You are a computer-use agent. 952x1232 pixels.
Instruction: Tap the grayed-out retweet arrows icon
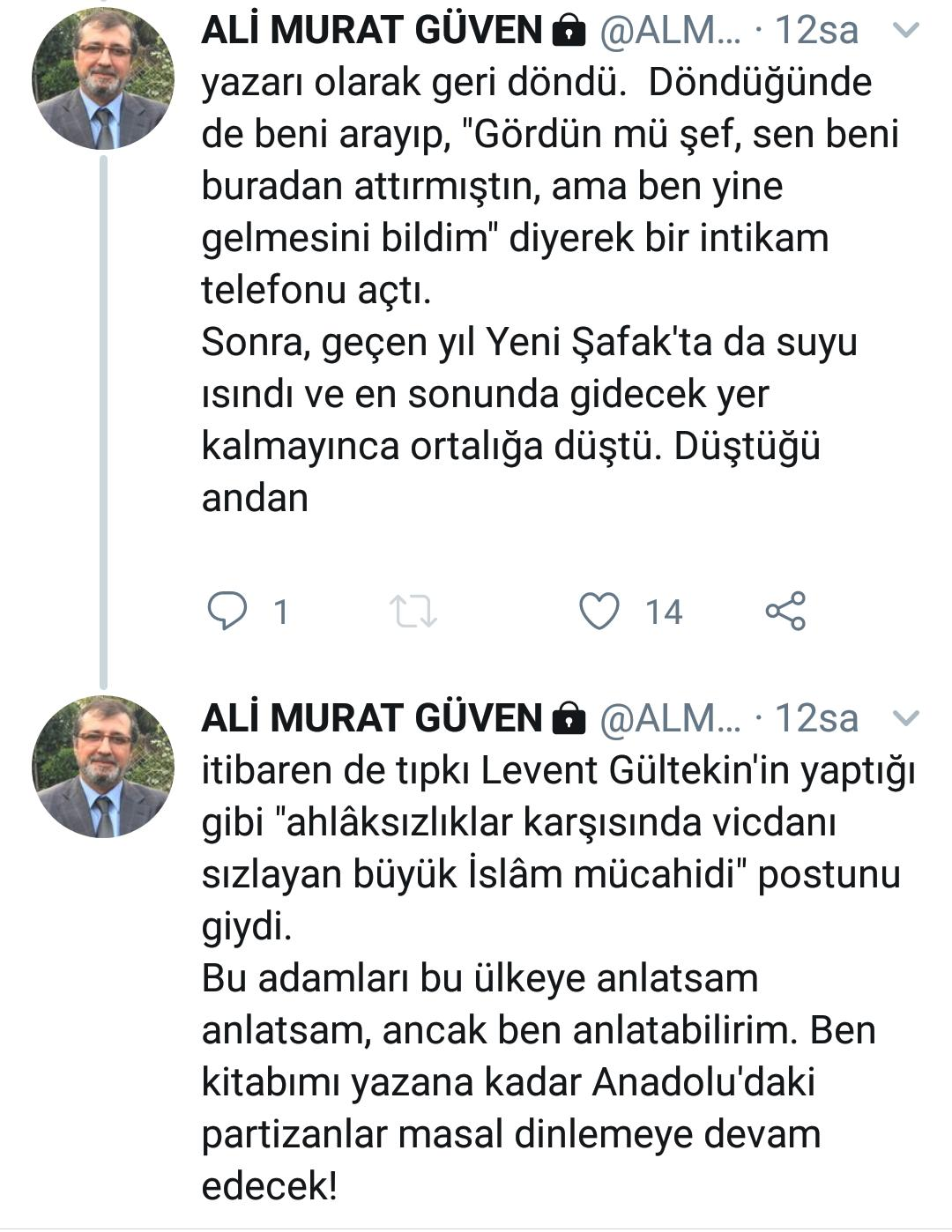pyautogui.click(x=413, y=610)
